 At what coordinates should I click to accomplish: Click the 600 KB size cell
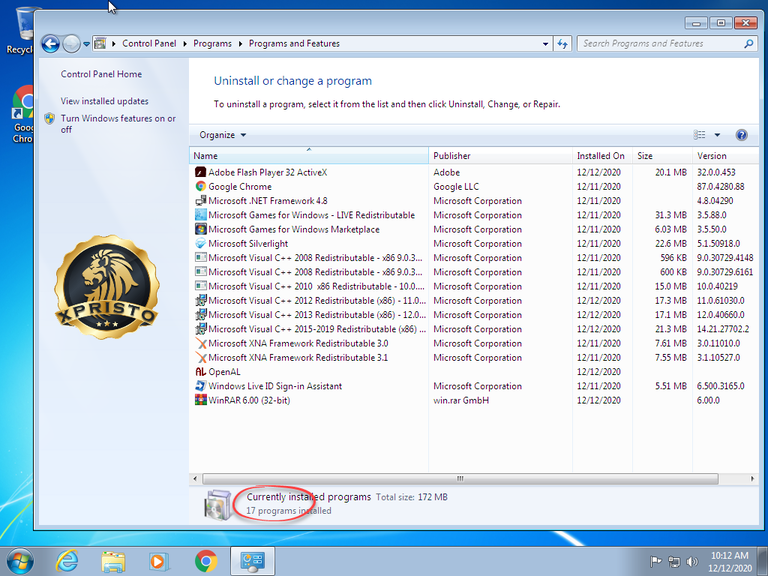pos(673,272)
